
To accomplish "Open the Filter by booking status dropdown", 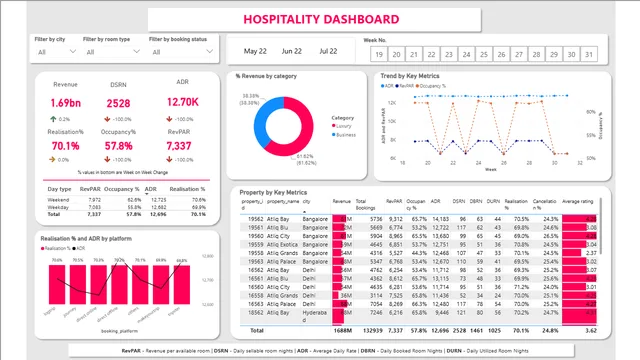I will coord(182,52).
